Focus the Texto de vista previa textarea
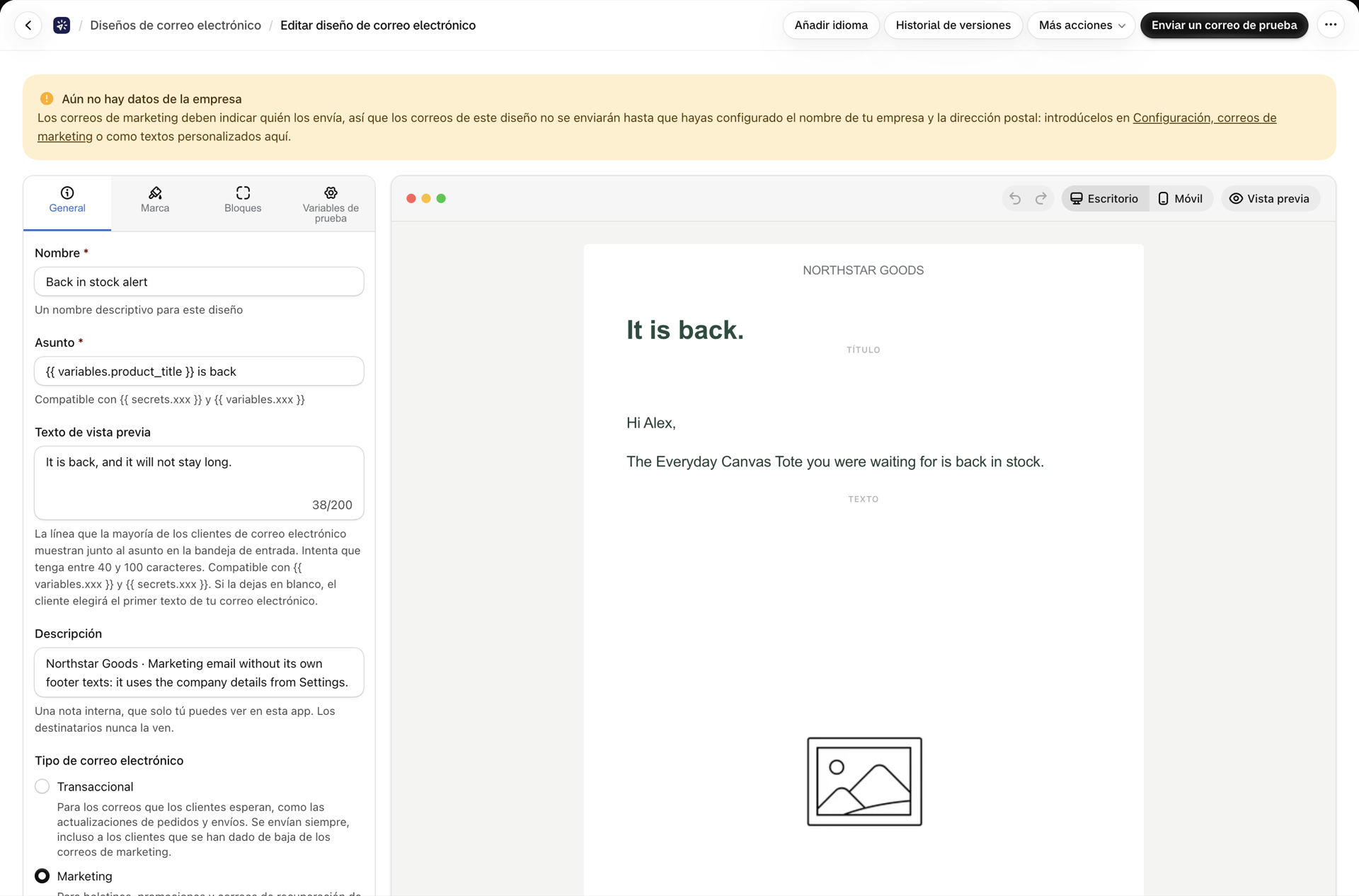This screenshot has width=1359, height=896. click(x=199, y=483)
